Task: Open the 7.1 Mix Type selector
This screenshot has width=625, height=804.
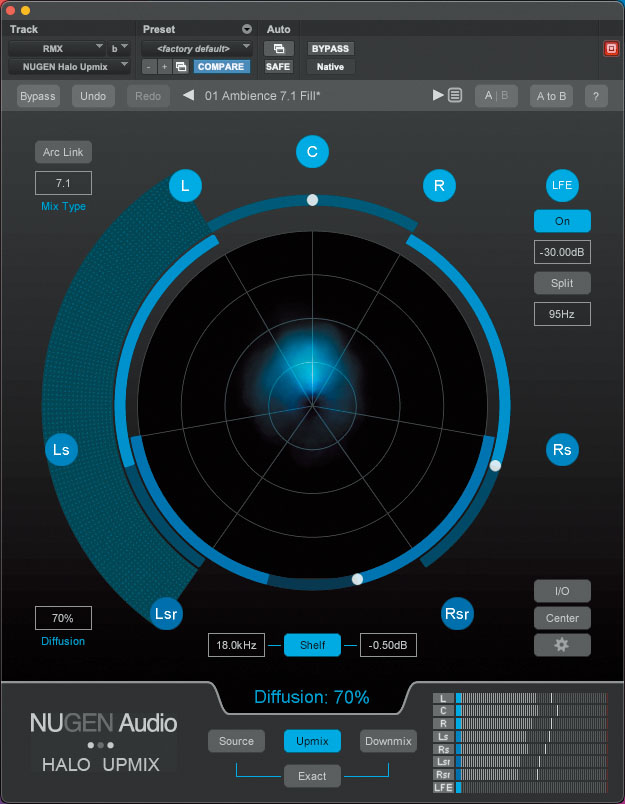Action: (63, 183)
